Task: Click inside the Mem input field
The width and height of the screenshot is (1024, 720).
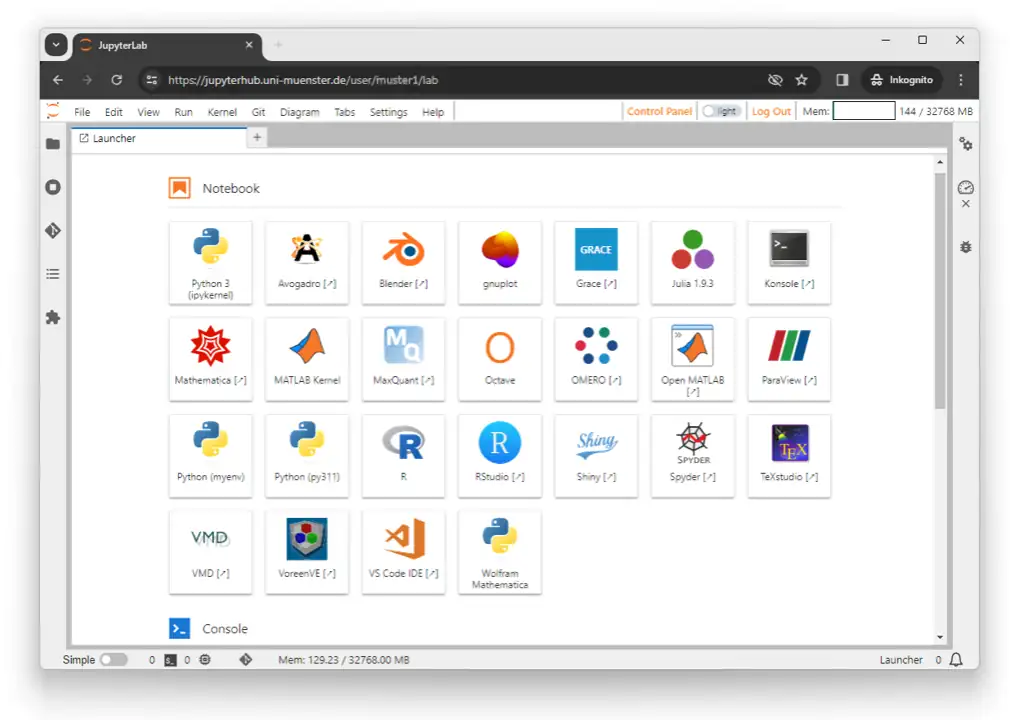Action: (864, 111)
